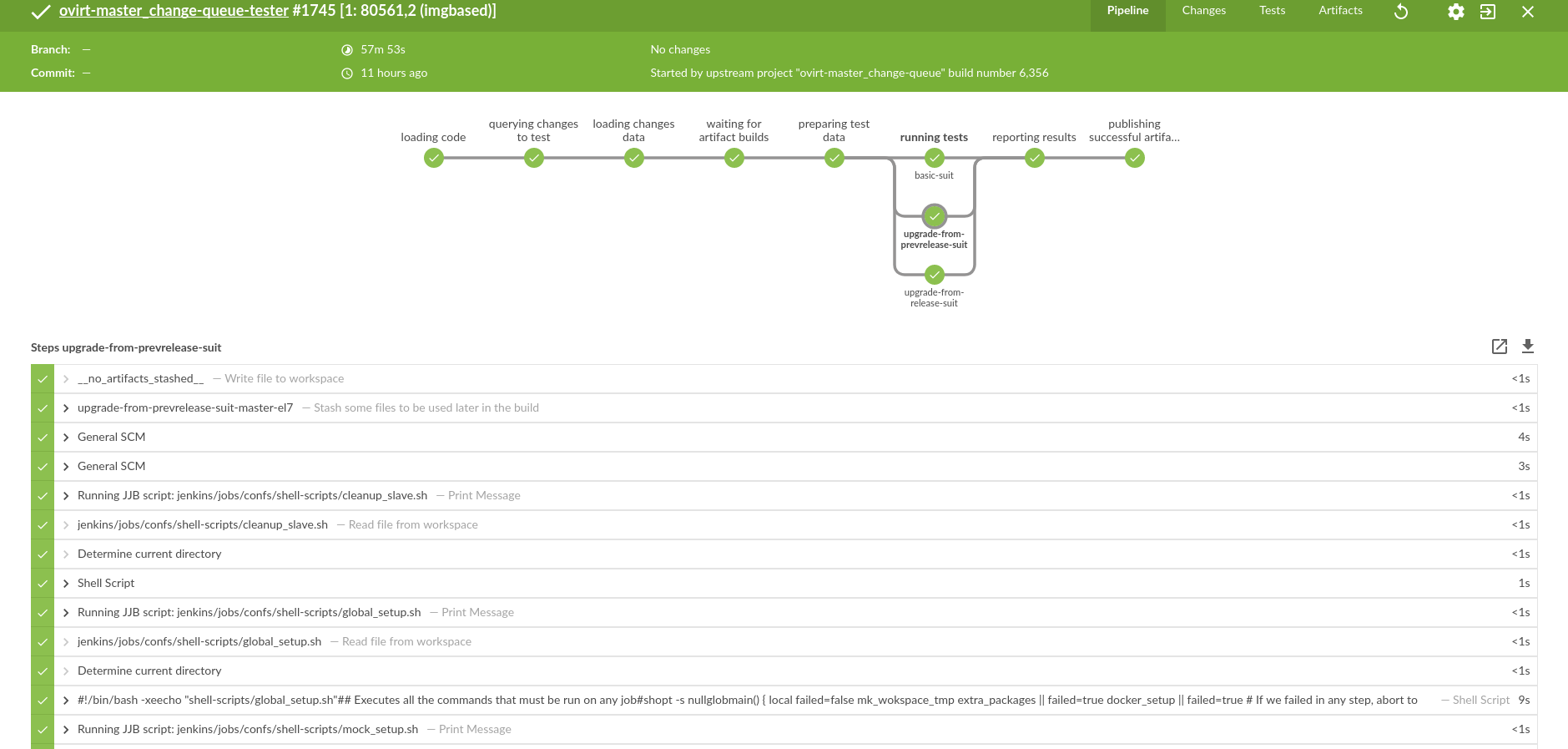Switch to the Changes tab
Image resolution: width=1568 pixels, height=749 pixels.
point(1203,11)
